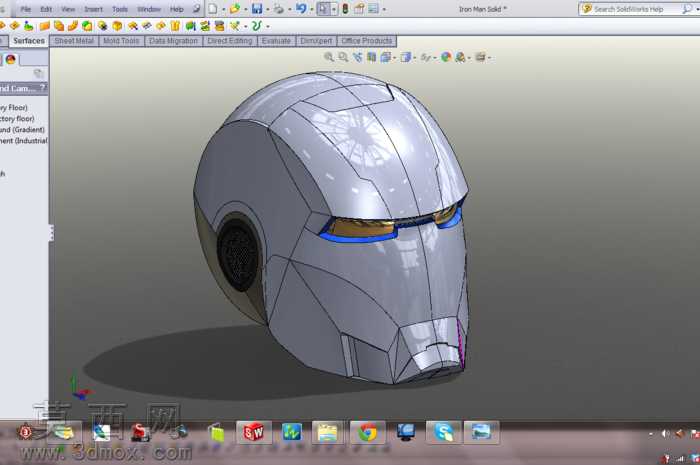Screen dimensions: 700x465
Task: Switch to the Office Products tab
Action: click(367, 41)
